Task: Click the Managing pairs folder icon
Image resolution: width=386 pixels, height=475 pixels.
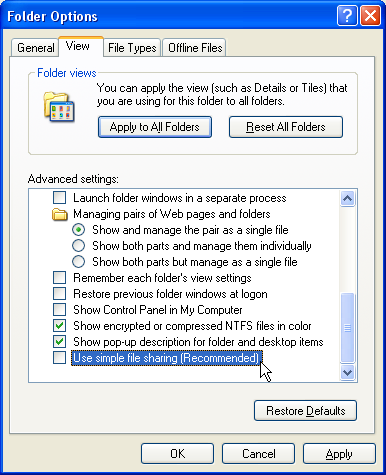Action: tap(60, 214)
